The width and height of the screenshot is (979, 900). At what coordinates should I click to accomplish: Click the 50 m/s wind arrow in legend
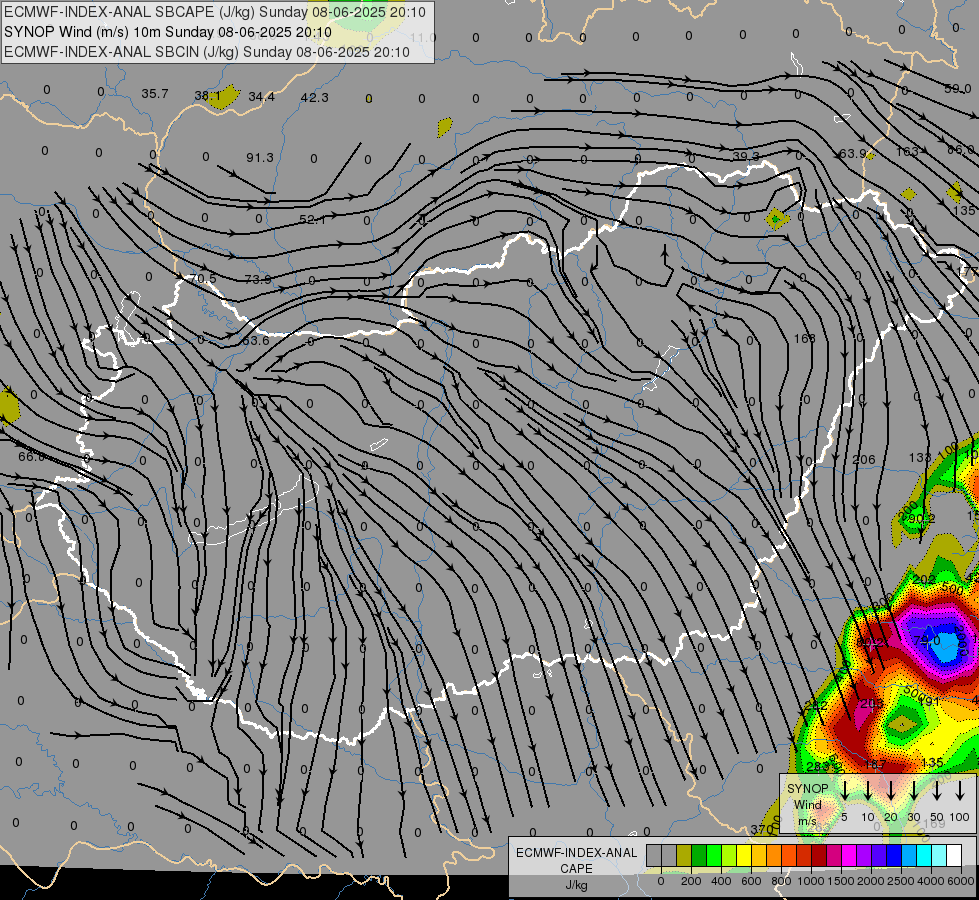pos(937,790)
